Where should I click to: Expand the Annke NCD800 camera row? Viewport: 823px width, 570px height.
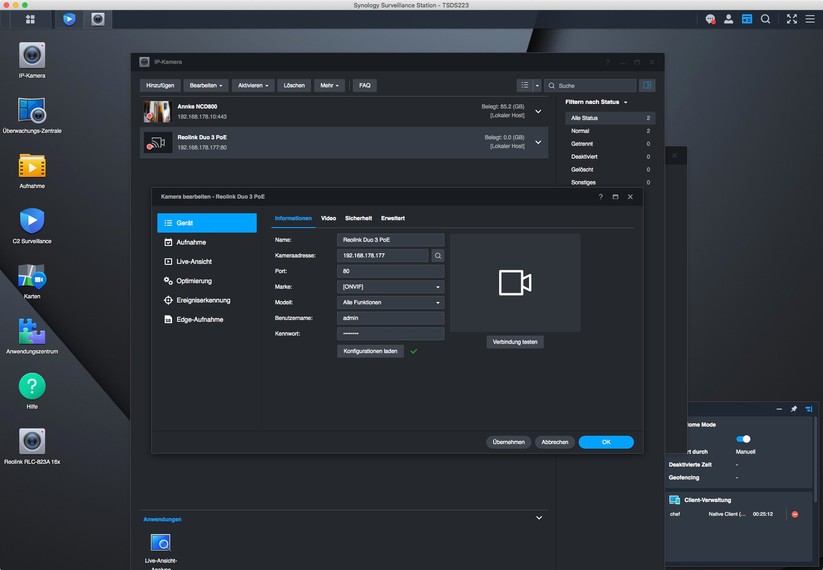(538, 111)
